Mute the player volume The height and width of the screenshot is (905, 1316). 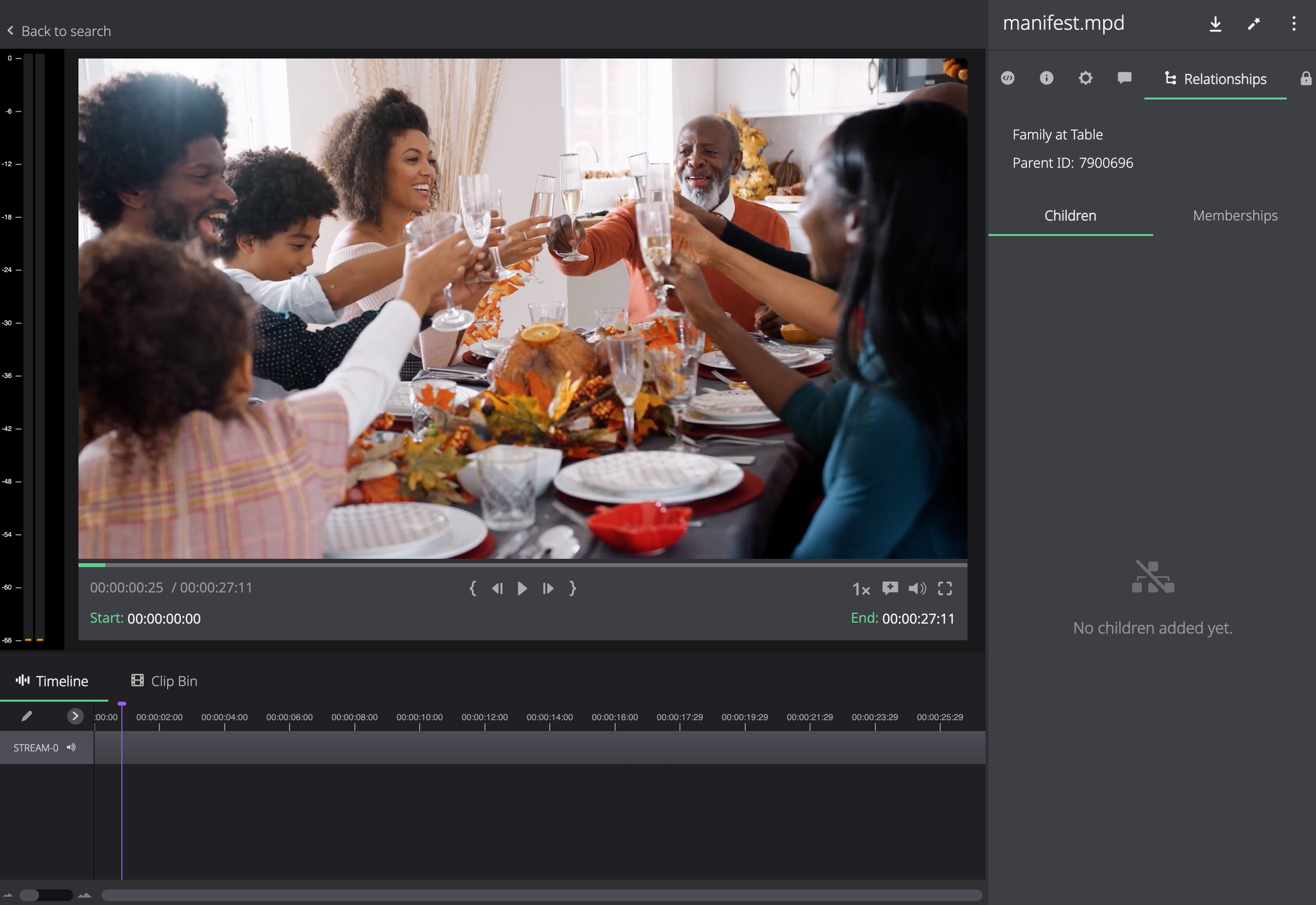(917, 589)
